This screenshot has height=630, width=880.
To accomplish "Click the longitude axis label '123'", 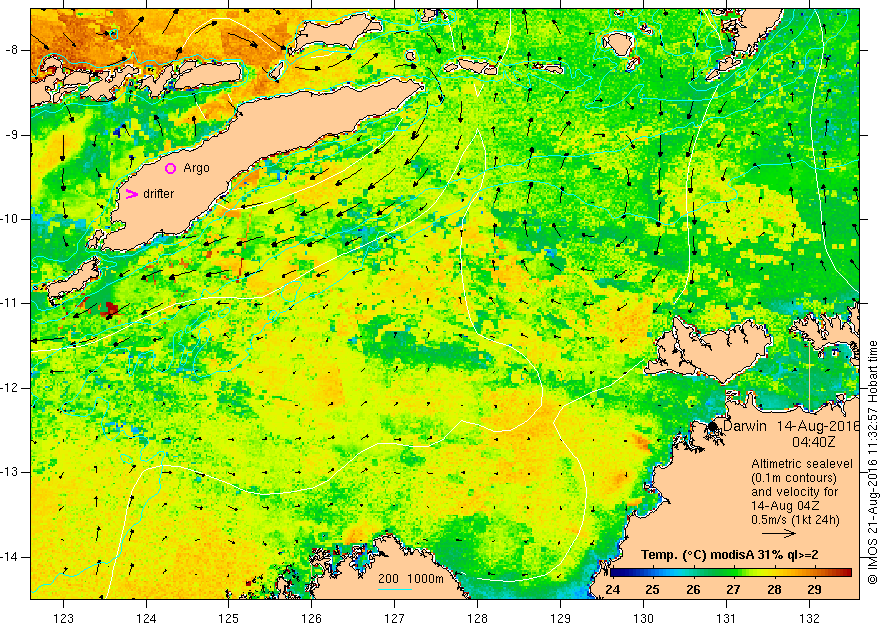I will [x=63, y=618].
